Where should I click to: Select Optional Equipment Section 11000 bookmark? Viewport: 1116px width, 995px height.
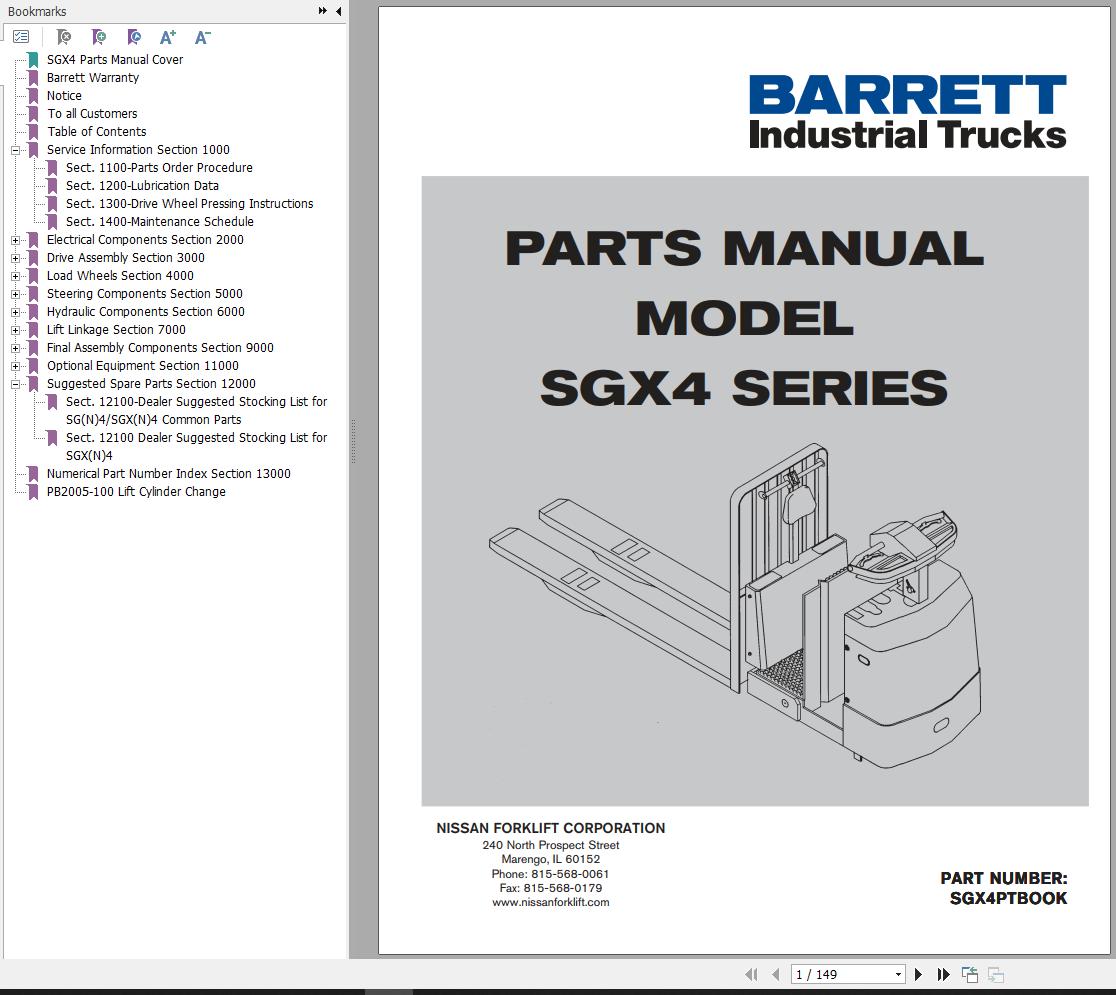(x=142, y=365)
